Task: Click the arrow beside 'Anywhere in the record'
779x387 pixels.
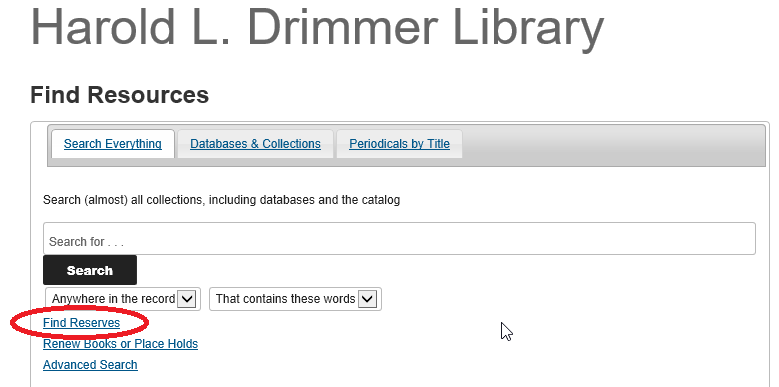Action: click(x=187, y=299)
